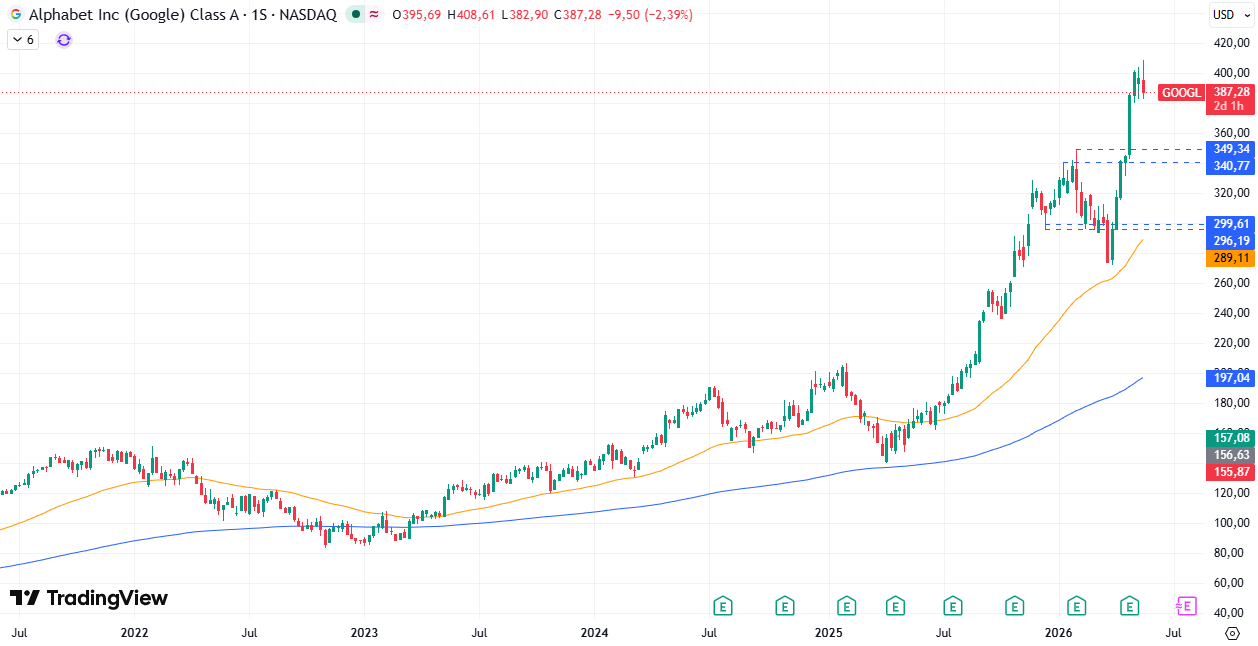Click the purple upcoming earnings E marker
1258x646 pixels.
tap(1186, 606)
